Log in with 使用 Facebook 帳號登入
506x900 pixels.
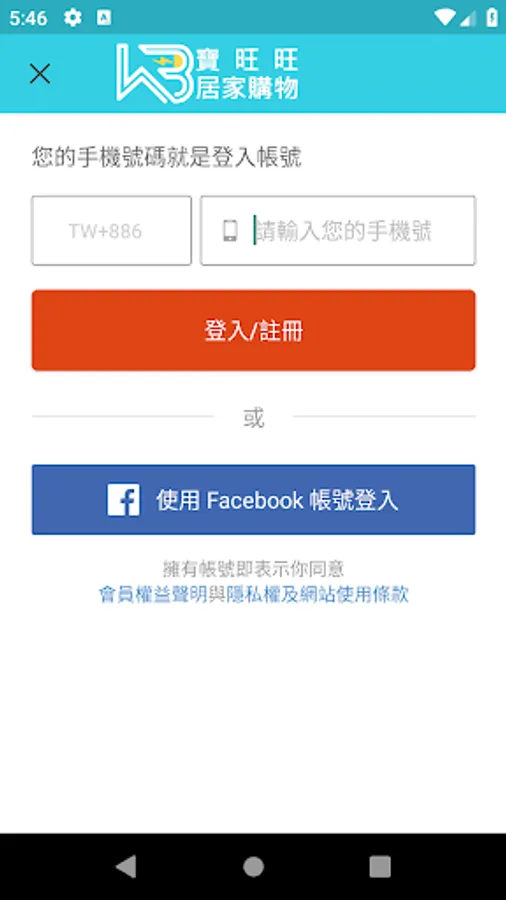point(254,500)
